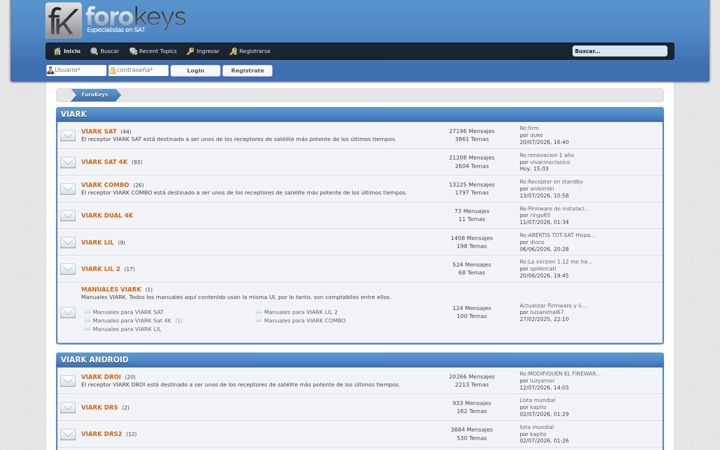Open subforum Manuales para VIARK Sat 4K
The image size is (720, 450).
click(132, 321)
